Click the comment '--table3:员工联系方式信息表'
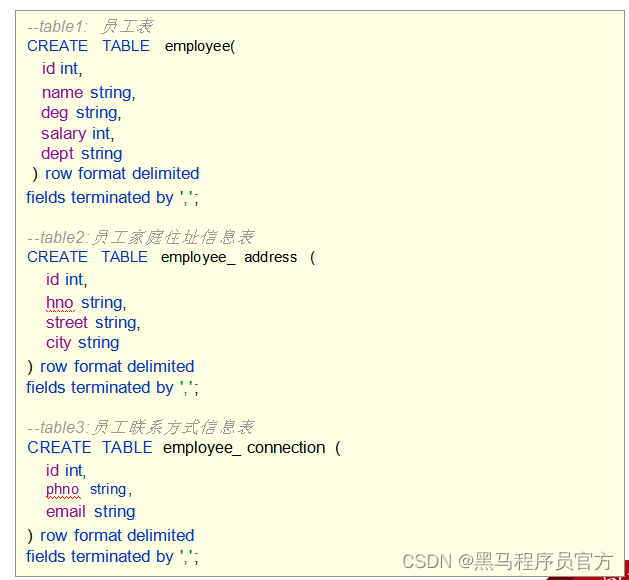The image size is (629, 580). coord(140,427)
